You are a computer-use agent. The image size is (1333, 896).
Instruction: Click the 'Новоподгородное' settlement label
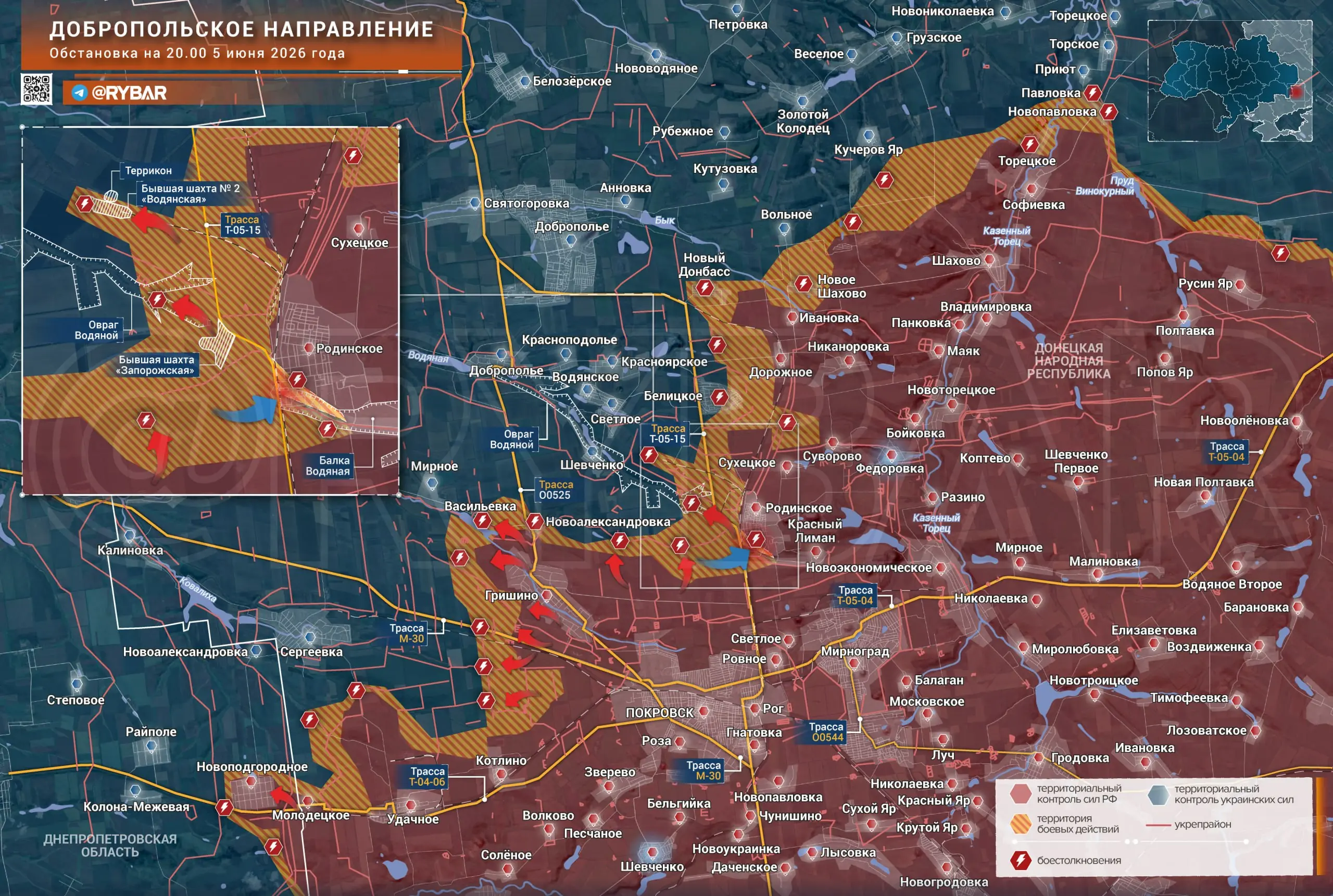252,766
